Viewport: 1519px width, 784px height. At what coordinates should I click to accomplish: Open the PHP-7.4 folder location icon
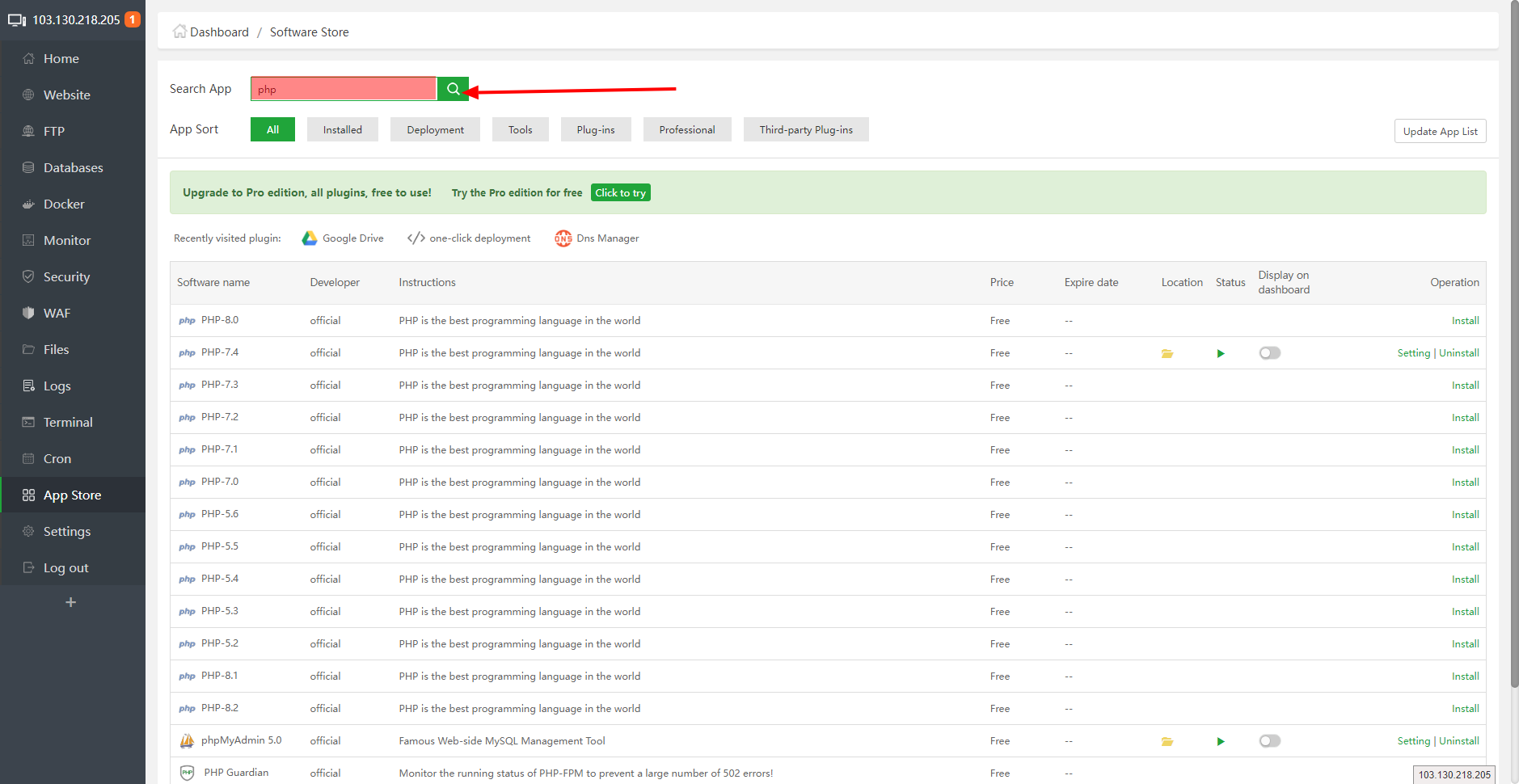pyautogui.click(x=1167, y=353)
